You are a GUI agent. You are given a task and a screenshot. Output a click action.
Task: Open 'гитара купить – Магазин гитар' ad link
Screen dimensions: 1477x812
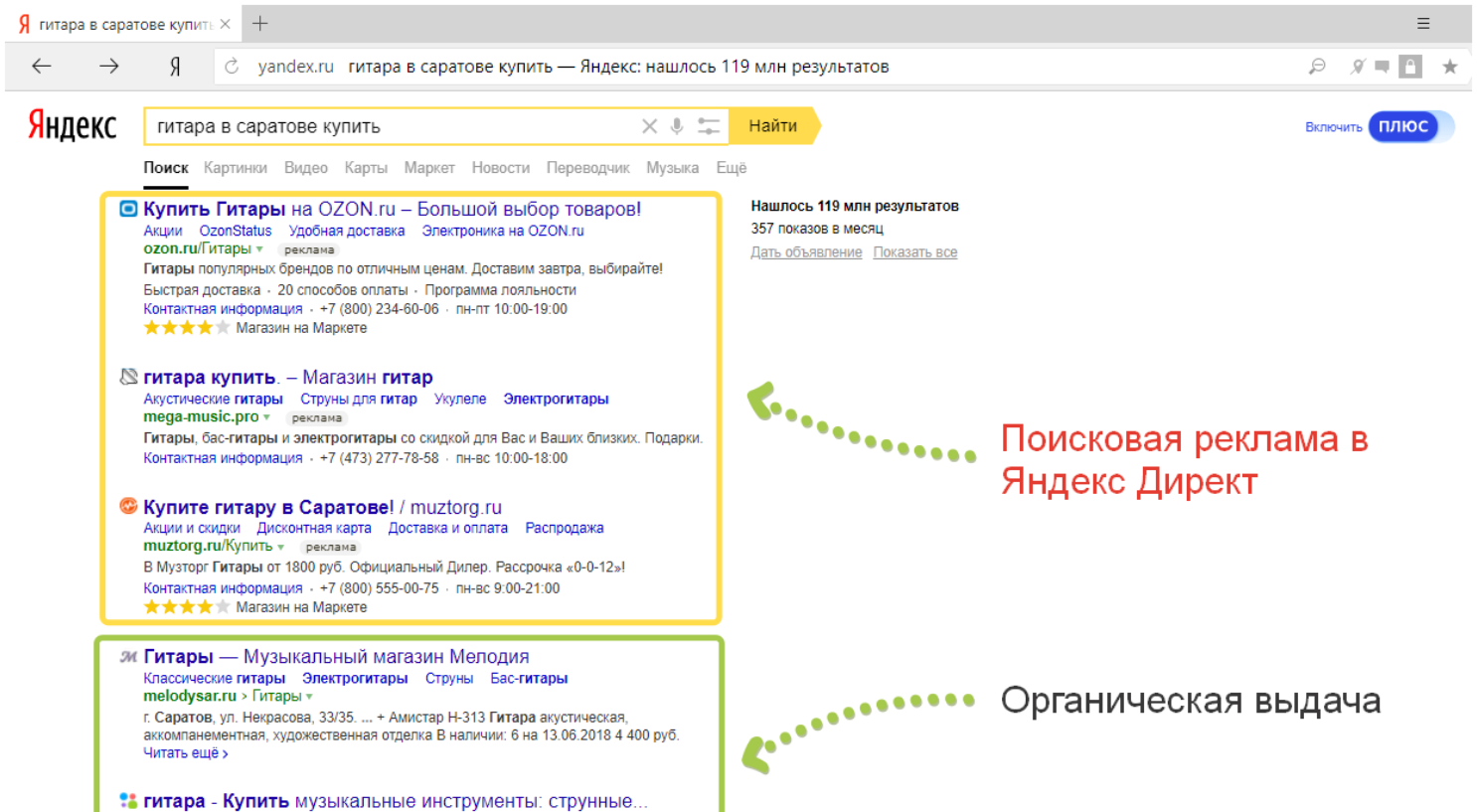click(x=288, y=377)
